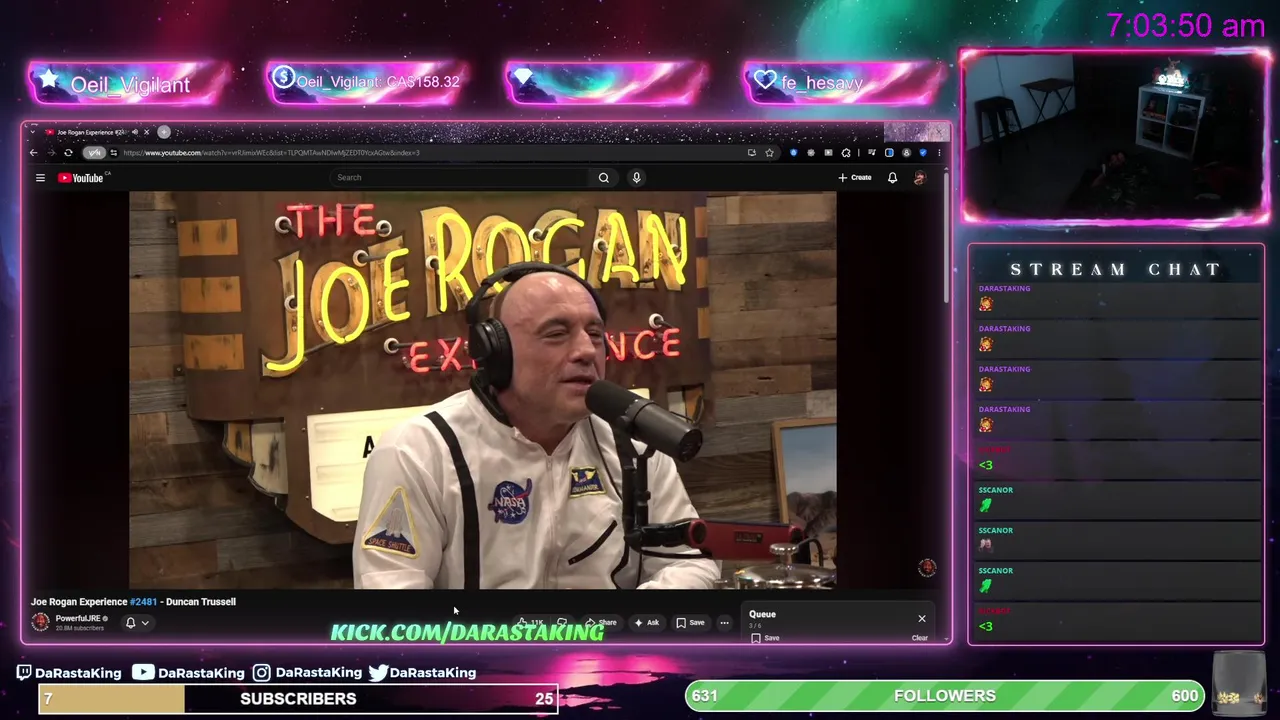Open the YouTube guide hamburger menu

pyautogui.click(x=40, y=178)
